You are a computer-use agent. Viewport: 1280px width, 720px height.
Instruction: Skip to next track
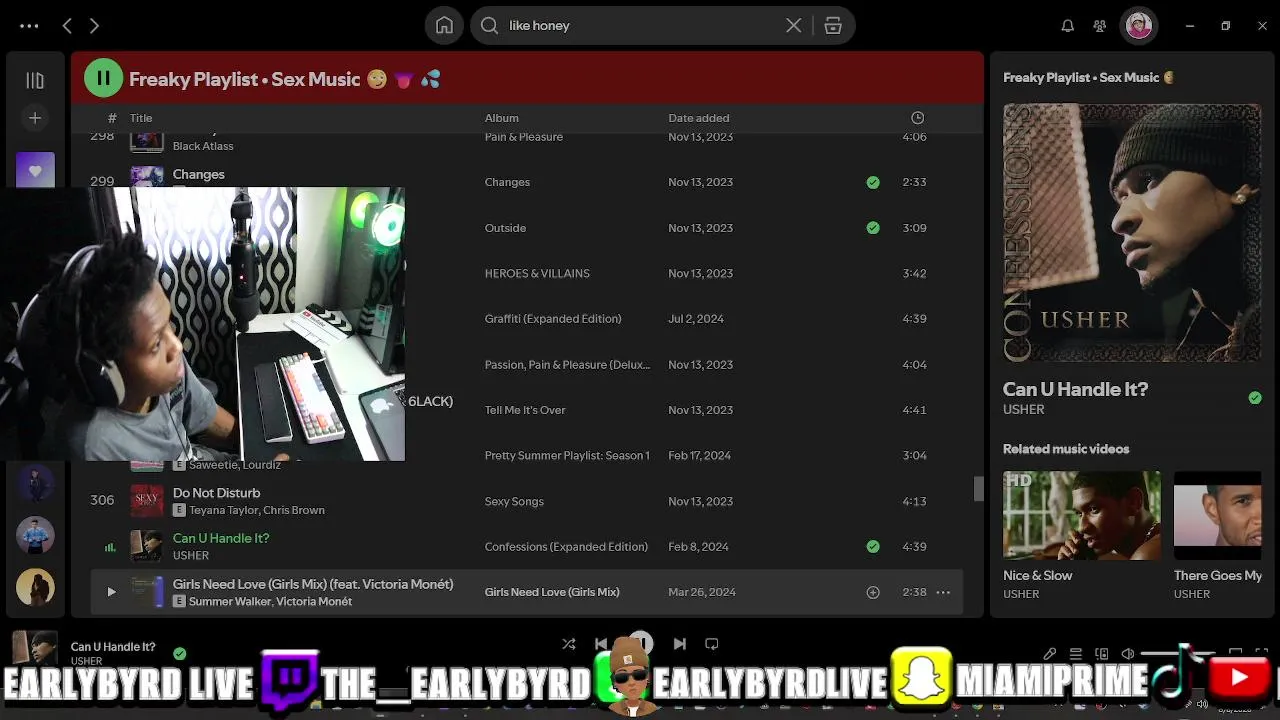click(680, 644)
